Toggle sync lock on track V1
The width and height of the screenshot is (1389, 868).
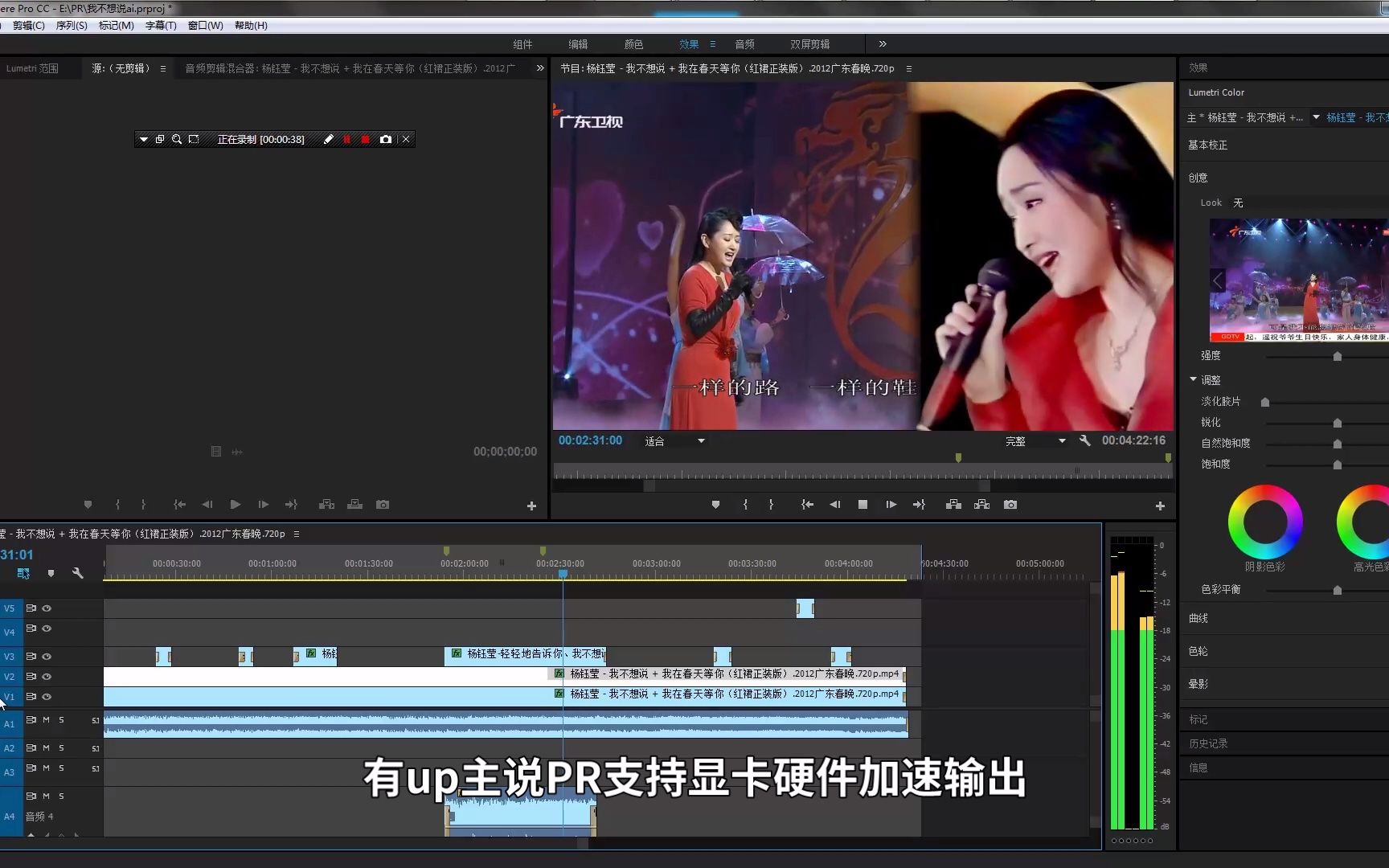[x=31, y=697]
